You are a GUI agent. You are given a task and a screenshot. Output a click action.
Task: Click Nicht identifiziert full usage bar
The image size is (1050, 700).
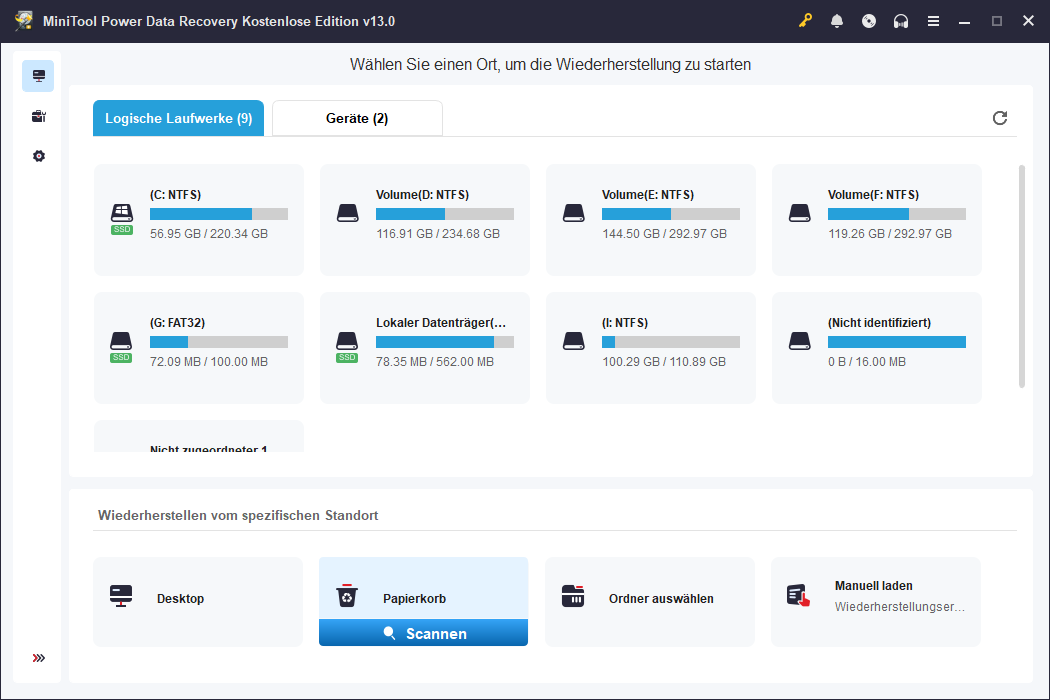897,342
